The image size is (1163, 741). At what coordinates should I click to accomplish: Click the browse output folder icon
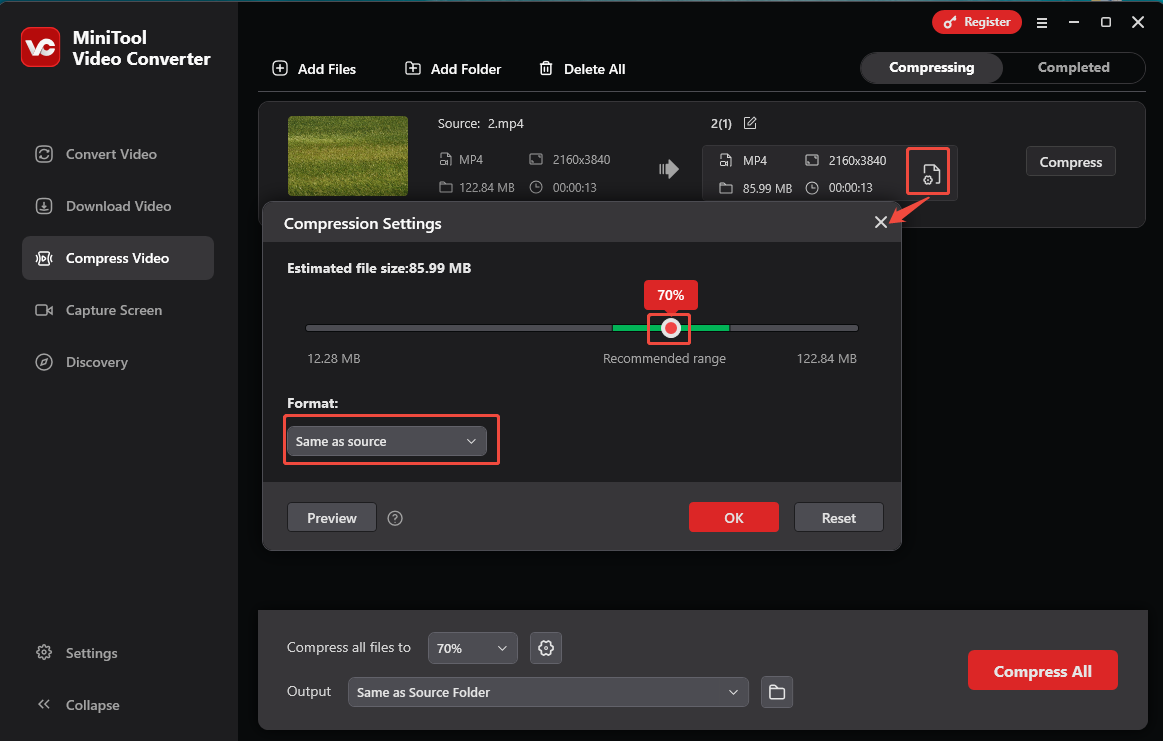777,692
